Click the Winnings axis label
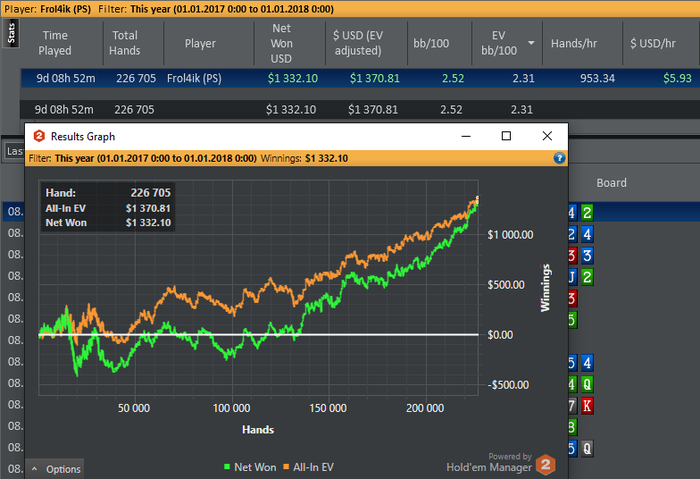 click(545, 288)
